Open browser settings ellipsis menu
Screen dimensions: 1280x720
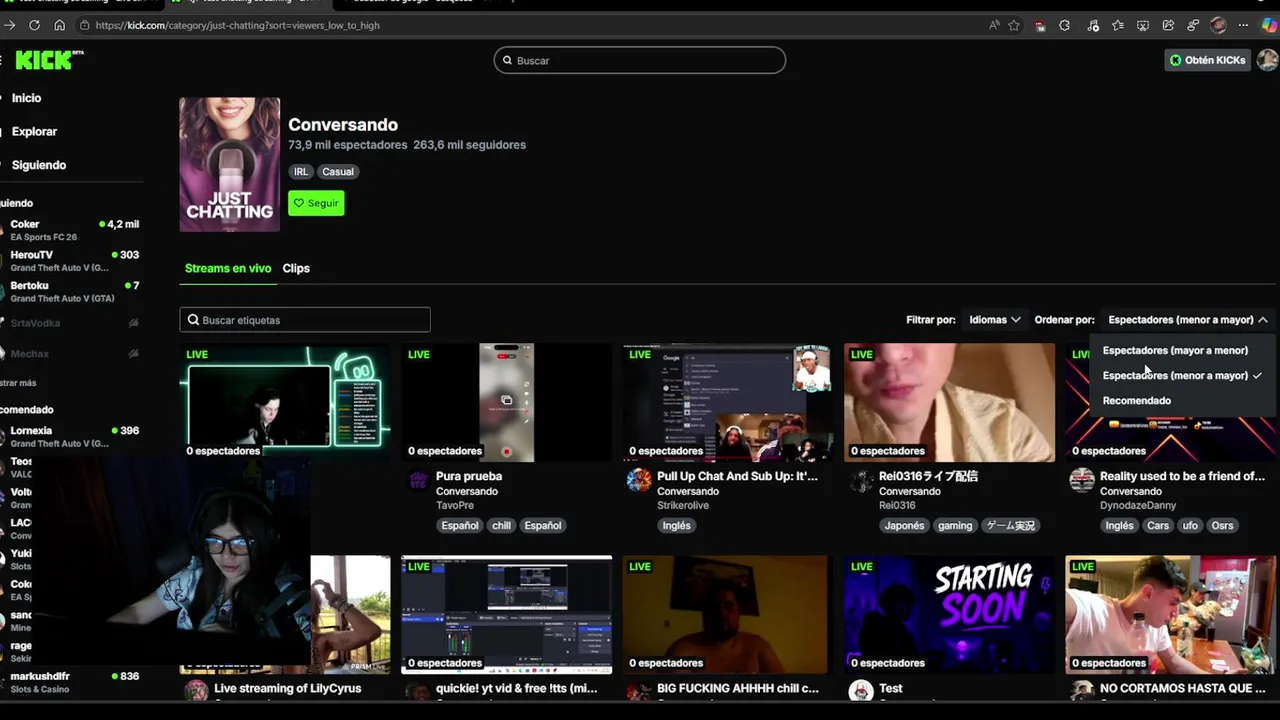click(x=1244, y=25)
